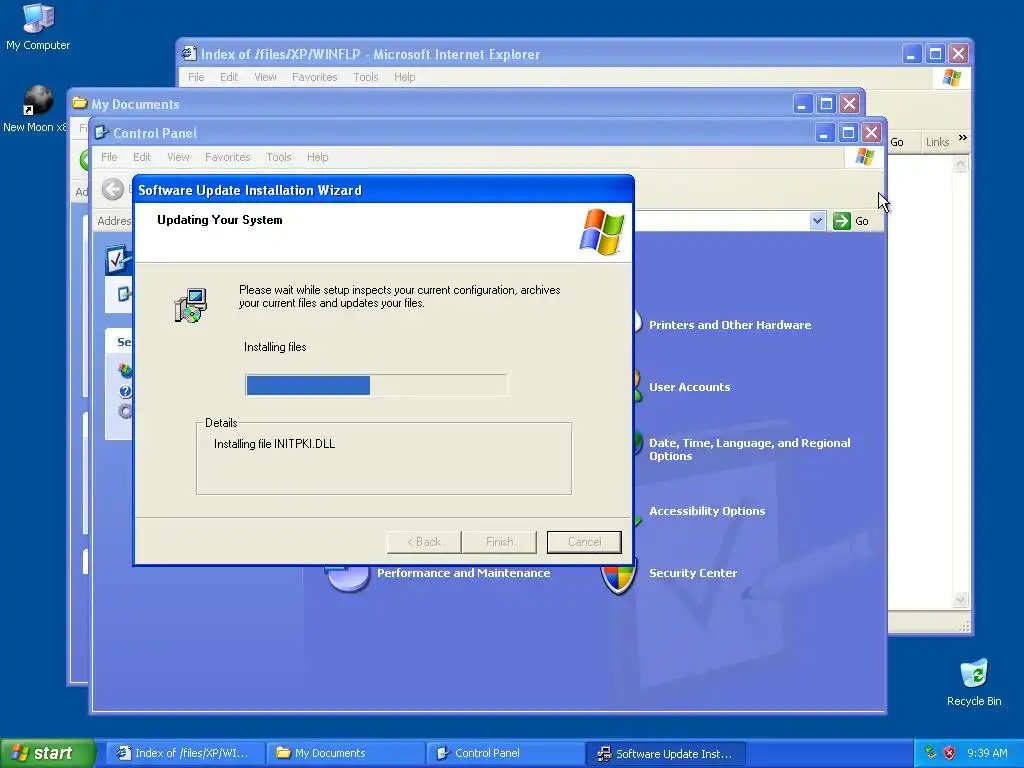Click the green Go arrow in Control Panel

842,221
